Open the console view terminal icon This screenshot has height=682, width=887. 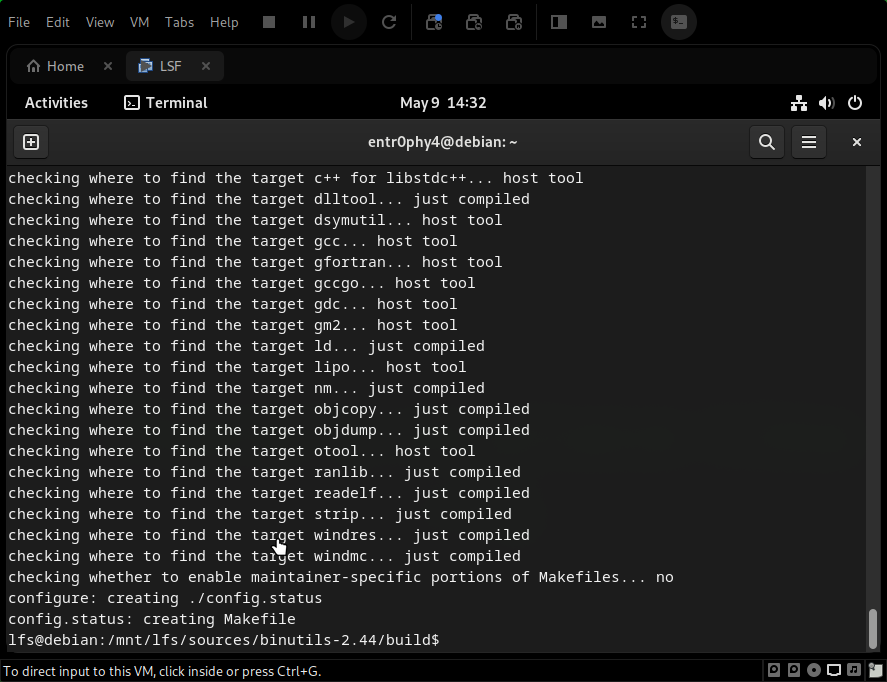coord(679,22)
